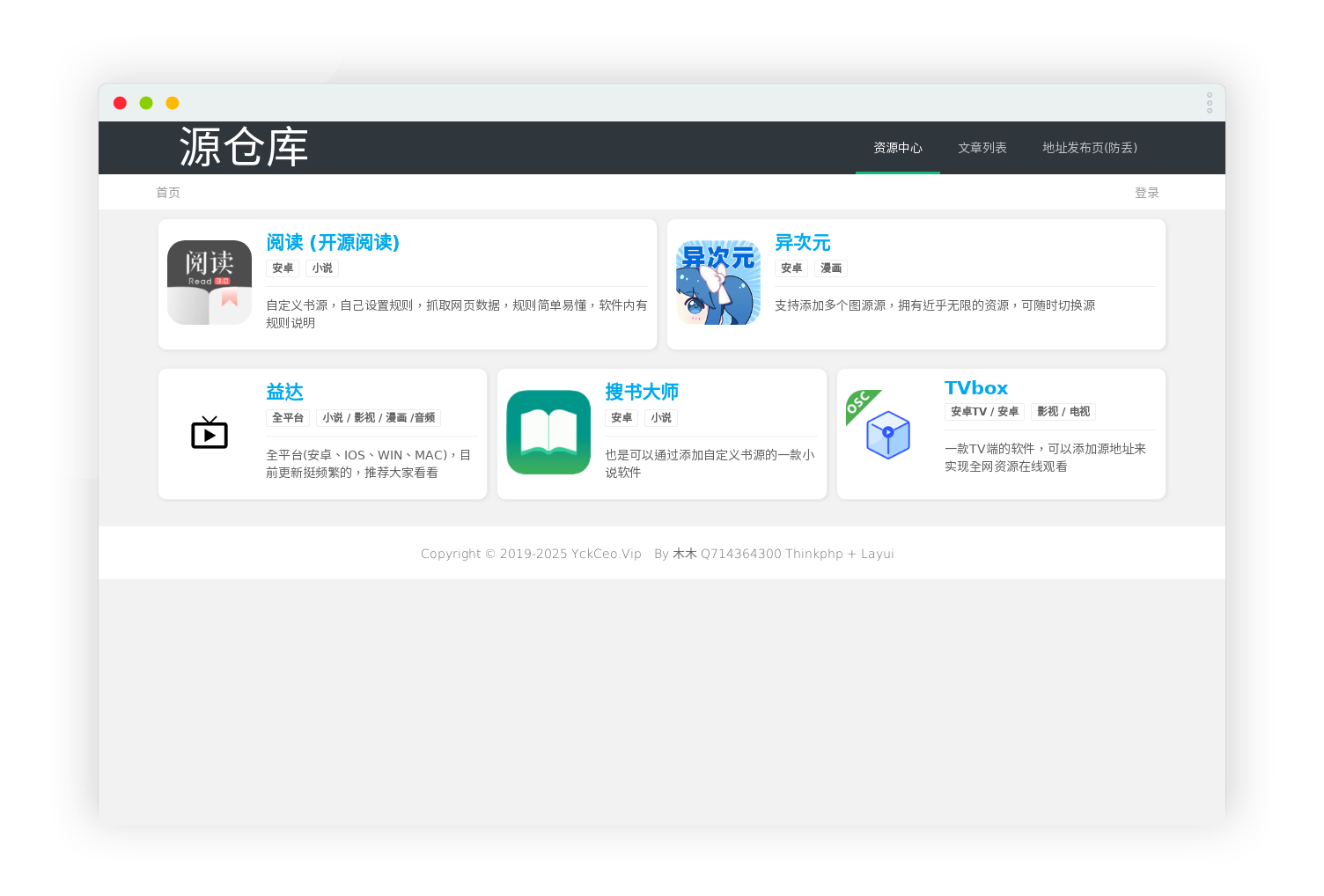
Task: Select the 漫画 tag under 异次元
Action: [x=831, y=268]
